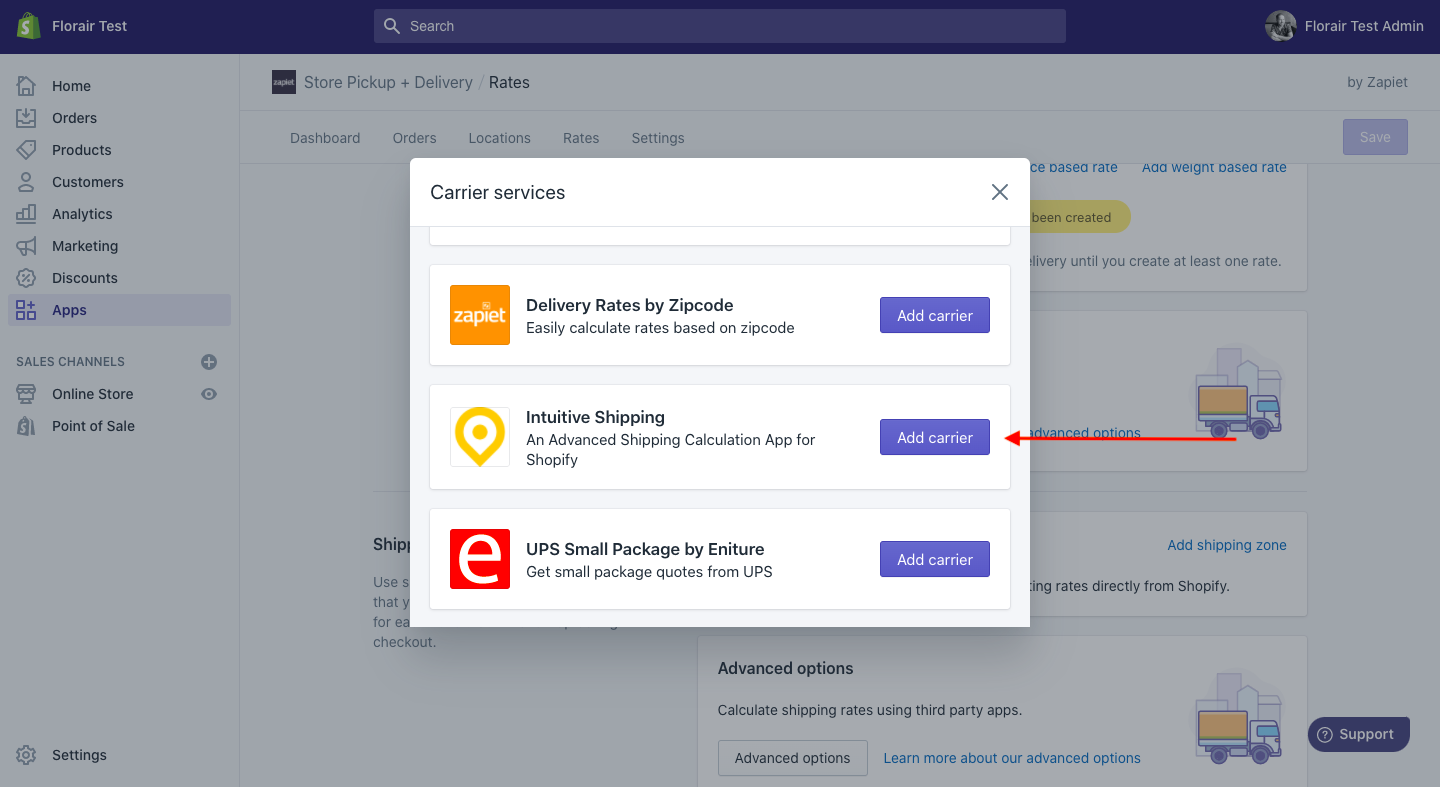Add carrier for UPS Small Package by Eniture
Image resolution: width=1440 pixels, height=787 pixels.
point(935,559)
